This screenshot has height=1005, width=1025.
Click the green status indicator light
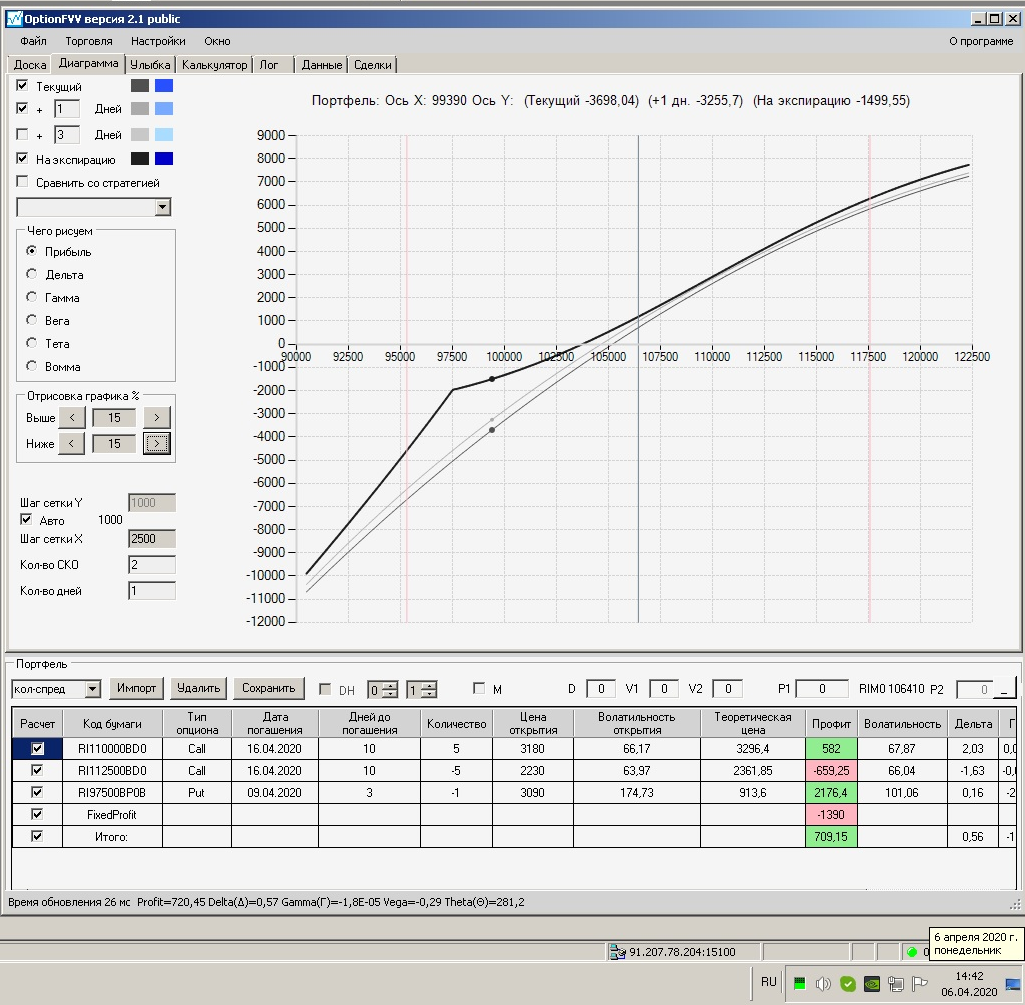click(x=912, y=951)
